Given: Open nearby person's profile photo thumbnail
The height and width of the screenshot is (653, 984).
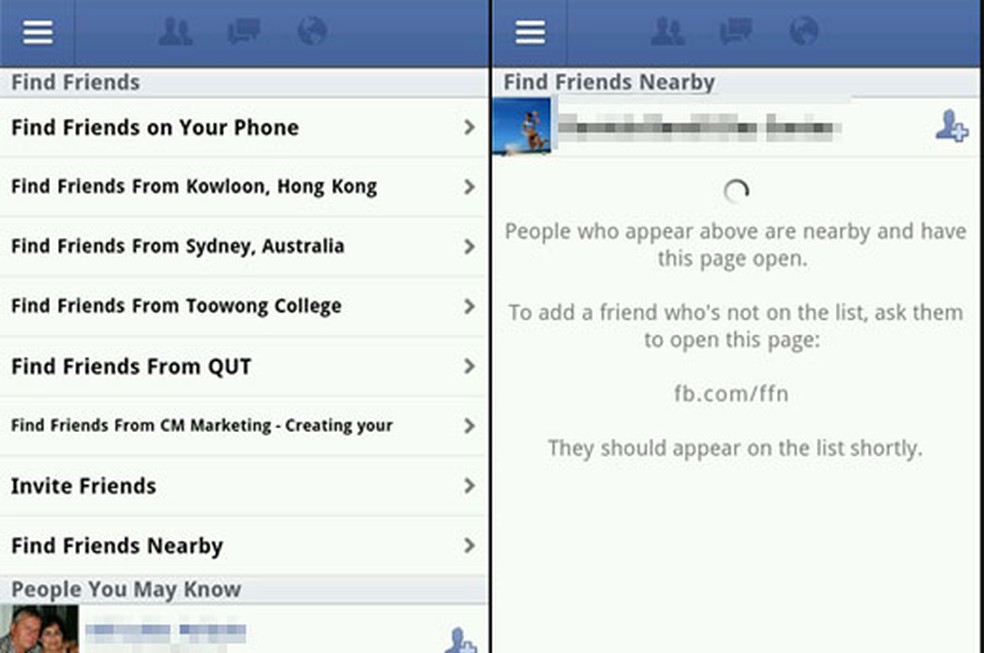Looking at the screenshot, I should (522, 126).
